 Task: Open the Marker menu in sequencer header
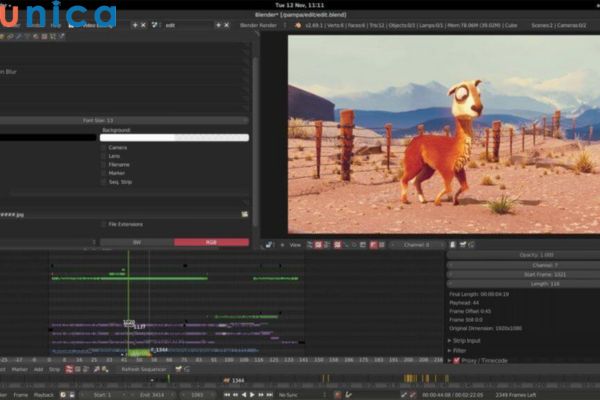(20, 369)
